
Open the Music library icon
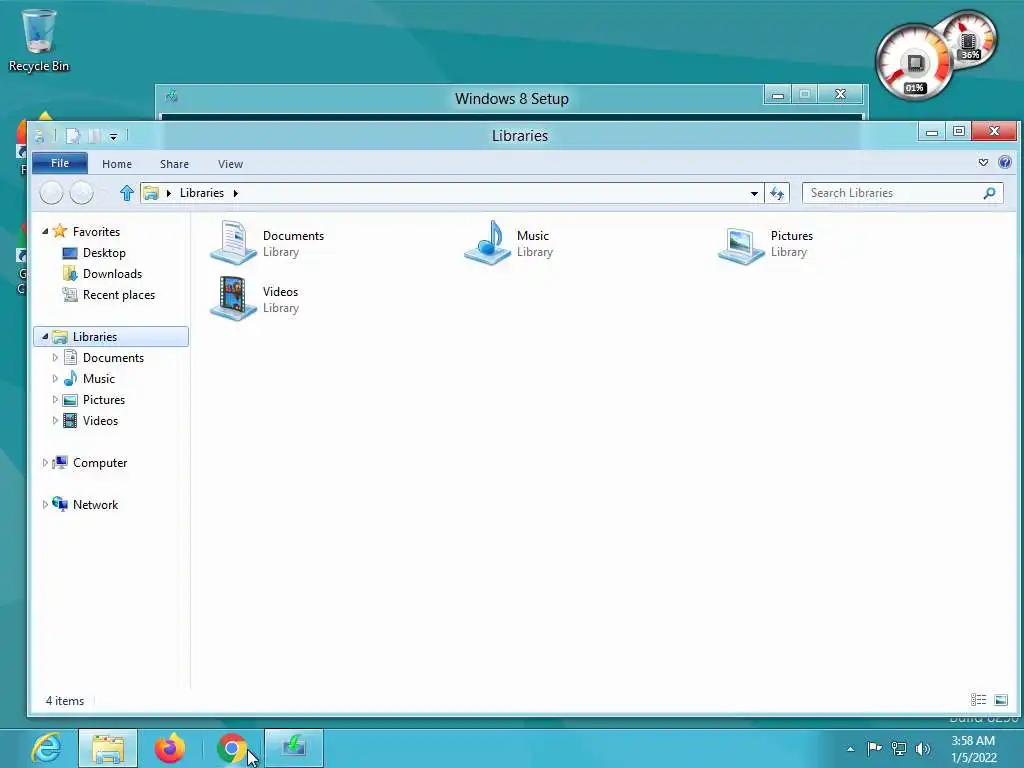click(487, 243)
